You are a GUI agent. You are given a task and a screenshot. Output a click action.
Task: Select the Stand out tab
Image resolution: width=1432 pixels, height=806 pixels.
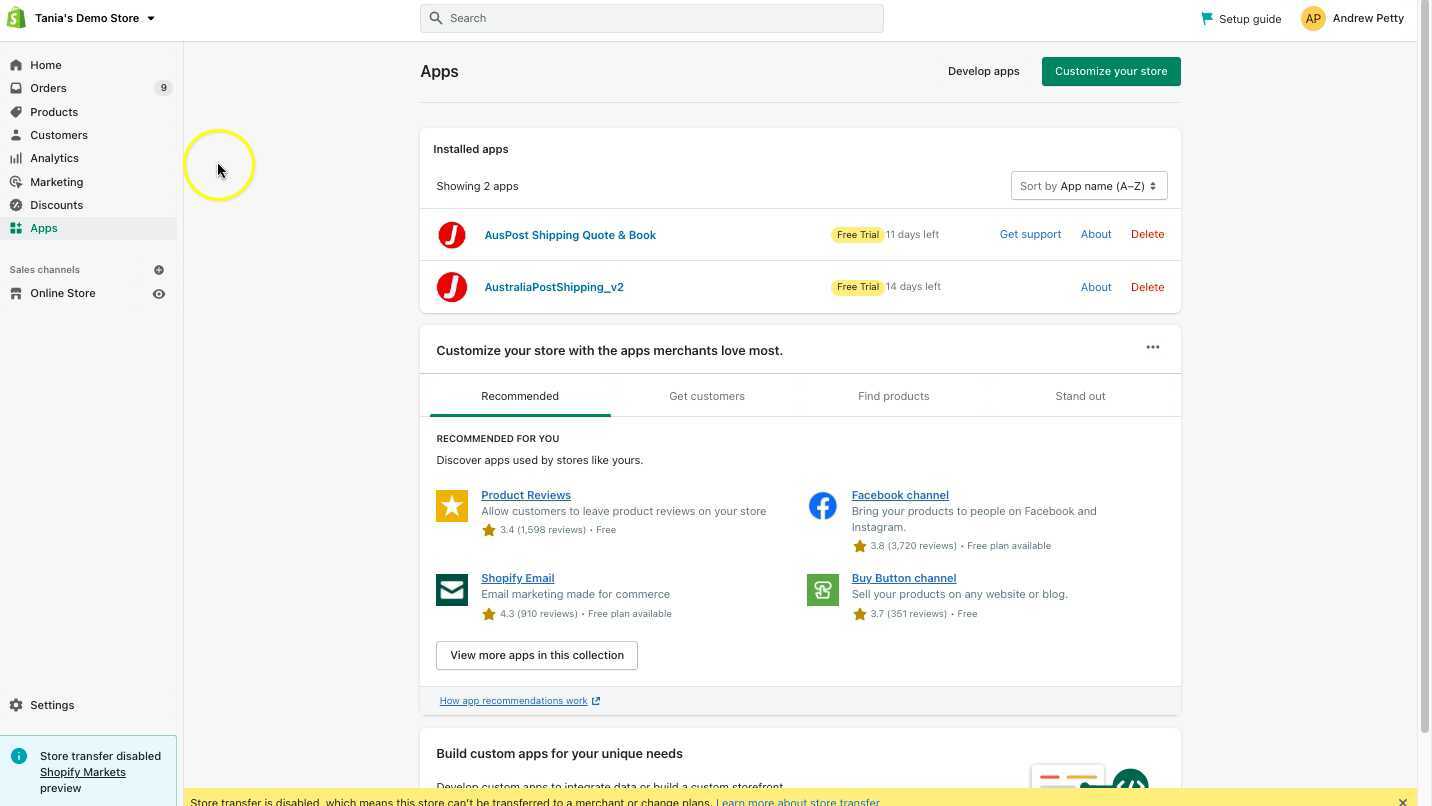coord(1080,395)
